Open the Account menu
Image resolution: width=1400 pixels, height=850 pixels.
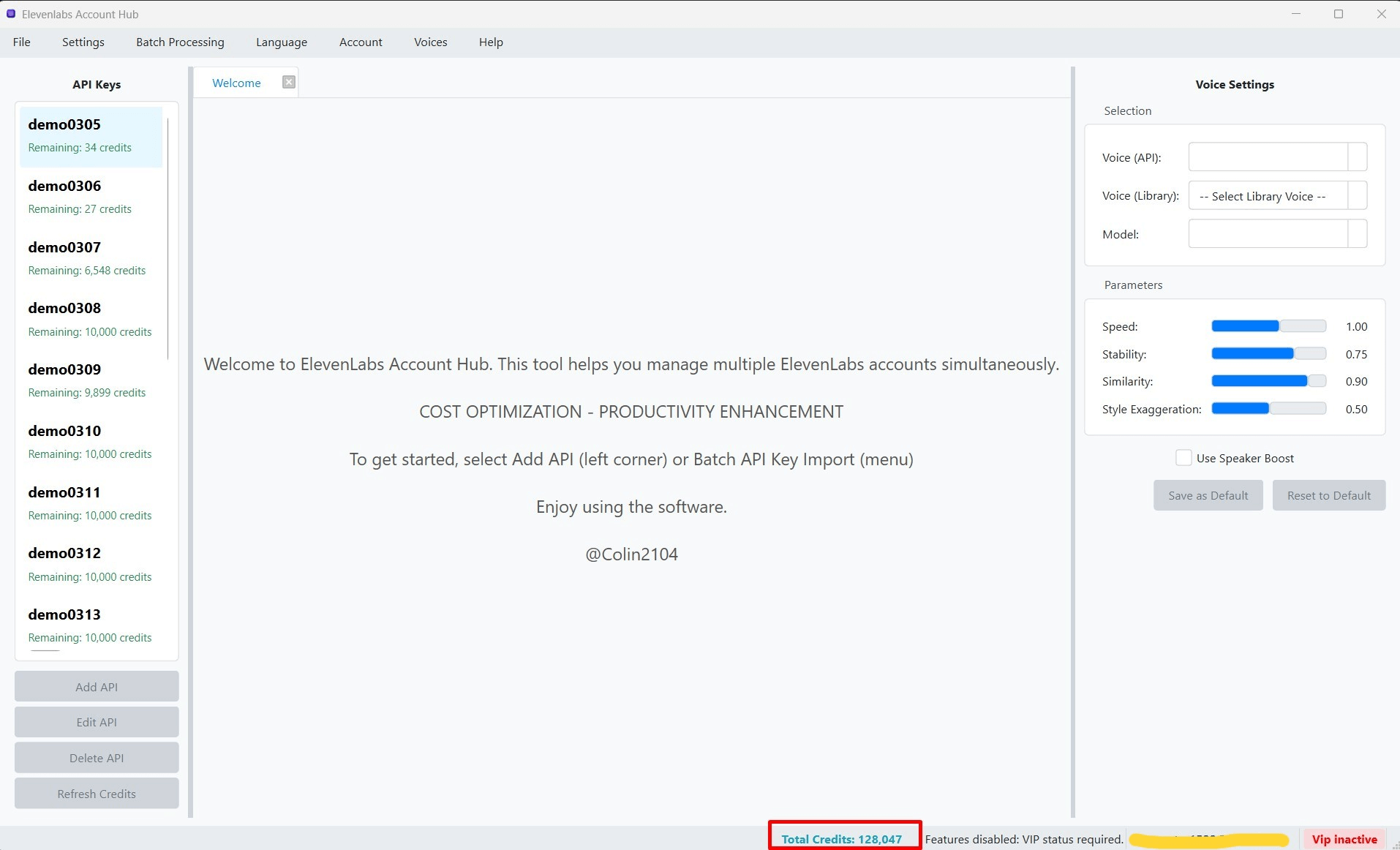[361, 42]
